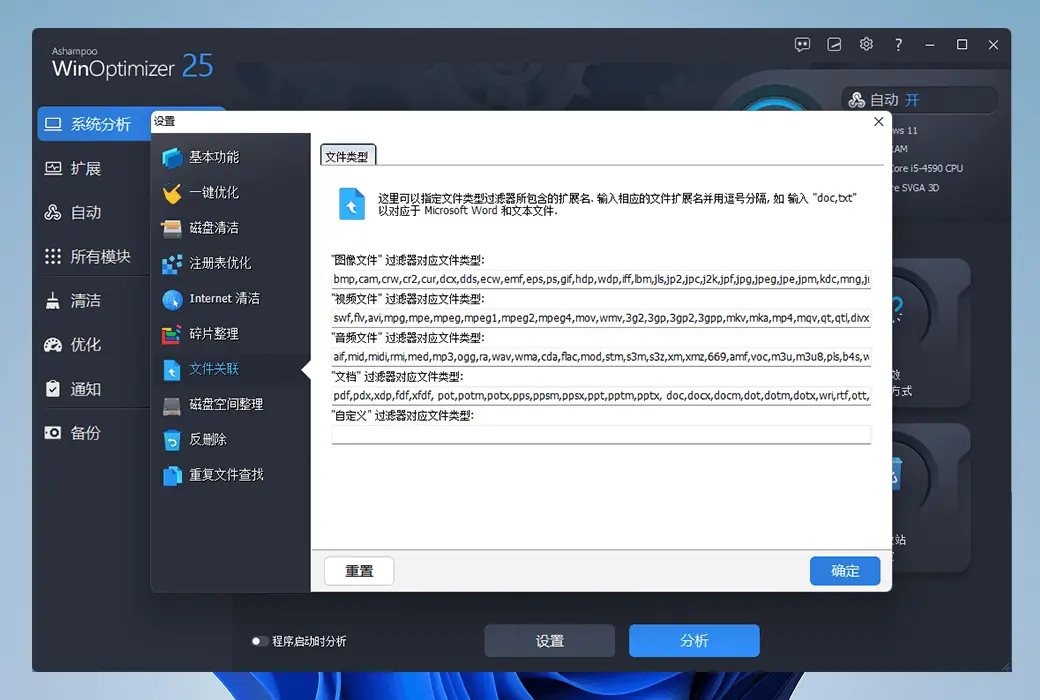The width and height of the screenshot is (1040, 700).
Task: Click the empty 自定义 filter field
Action: coord(601,434)
